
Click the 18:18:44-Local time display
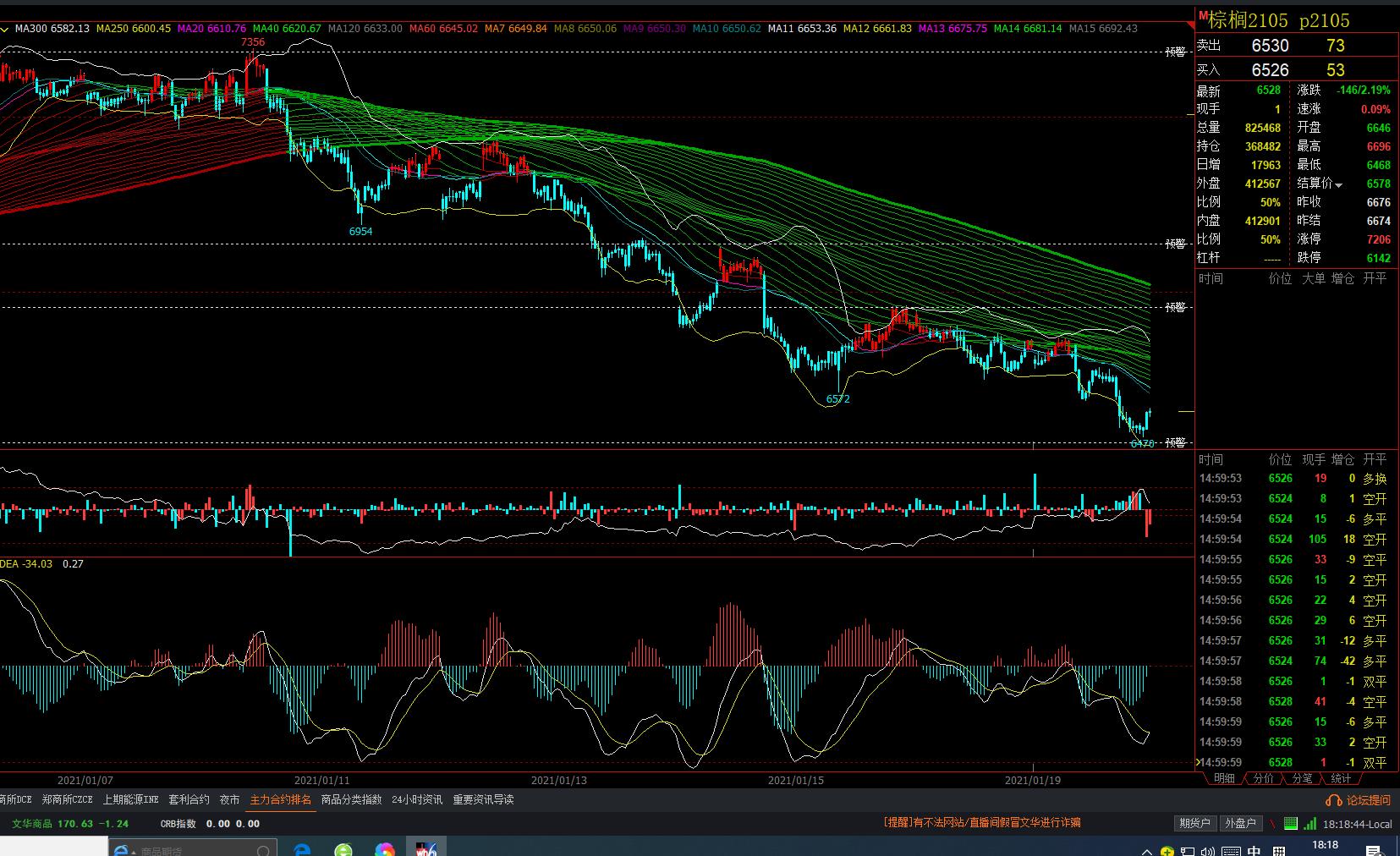[1358, 824]
